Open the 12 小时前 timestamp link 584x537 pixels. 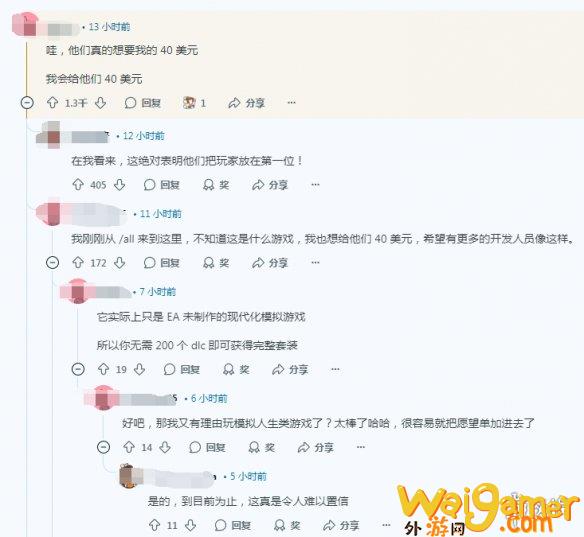[144, 136]
